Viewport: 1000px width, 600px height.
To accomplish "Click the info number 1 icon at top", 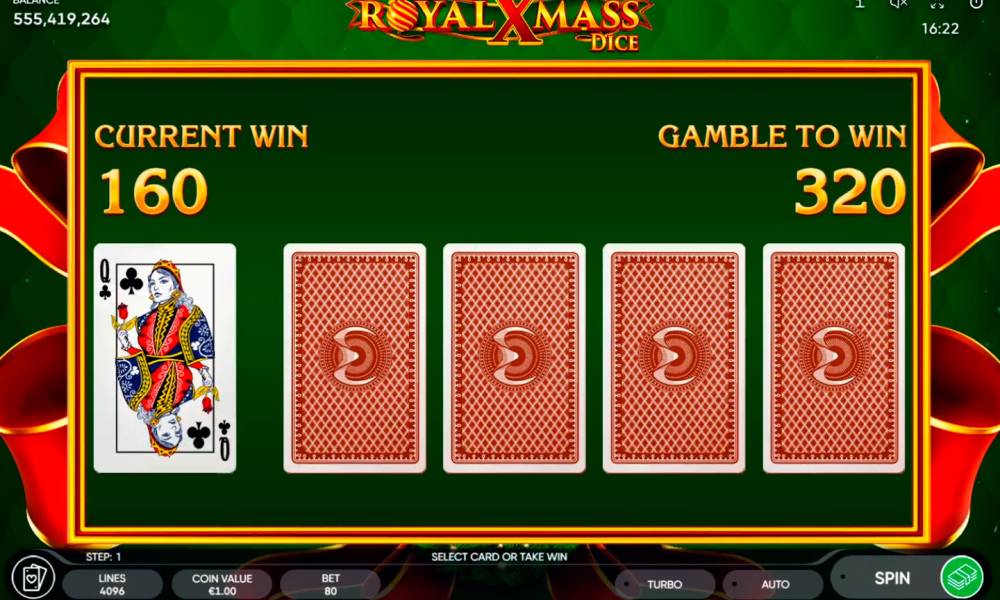I will tap(860, 4).
